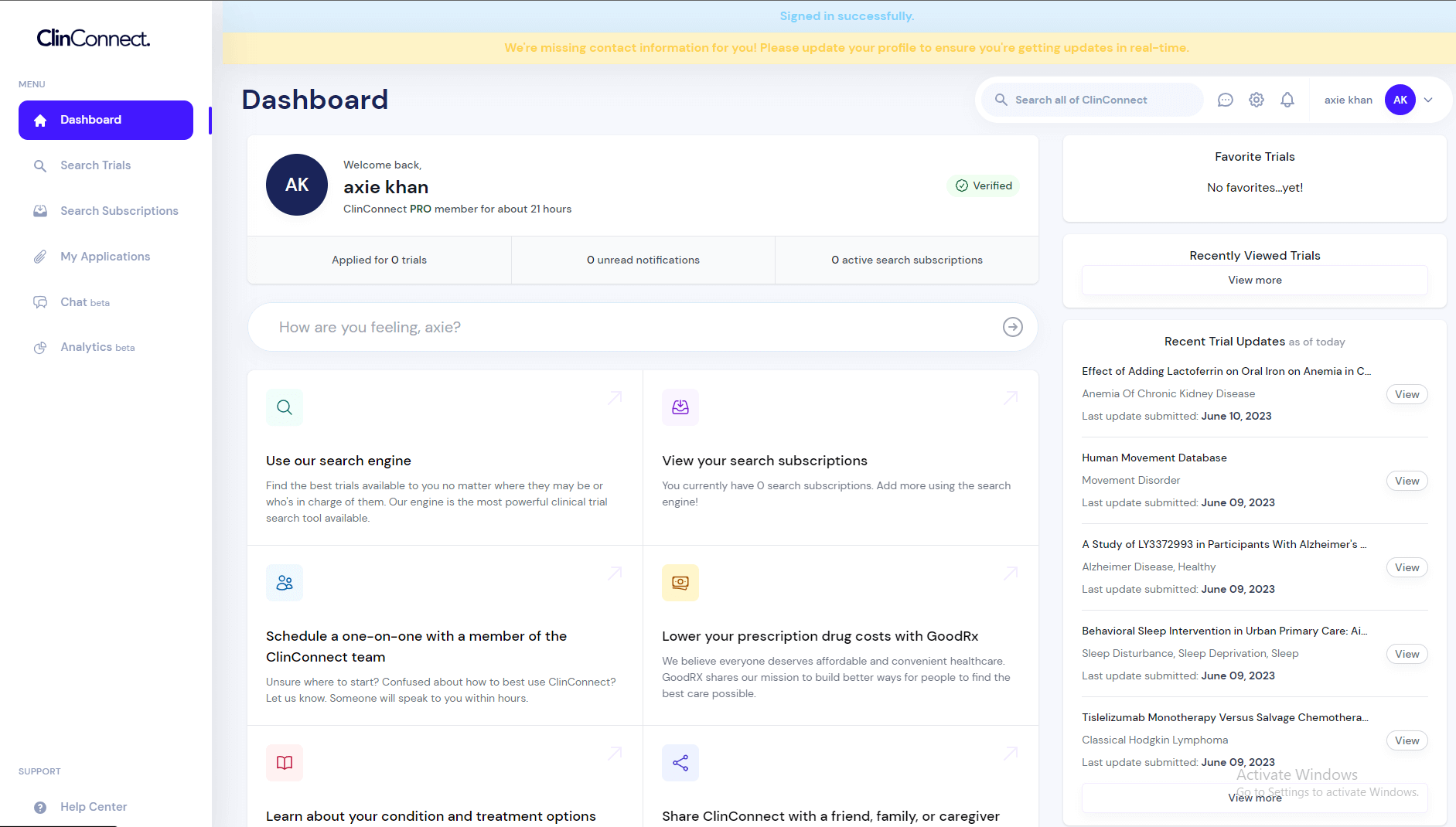Click the GoodRx prescription card icon
This screenshot has width=1456, height=827.
680,583
